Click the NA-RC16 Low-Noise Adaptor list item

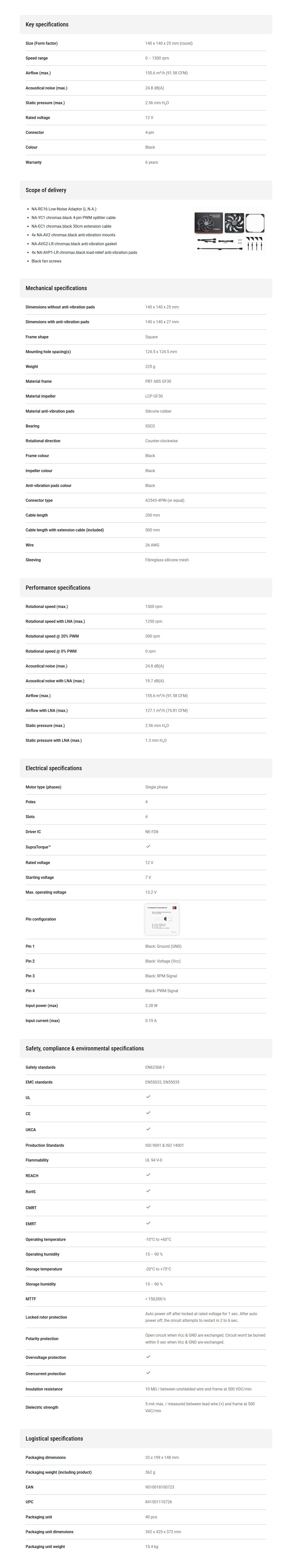pos(64,209)
